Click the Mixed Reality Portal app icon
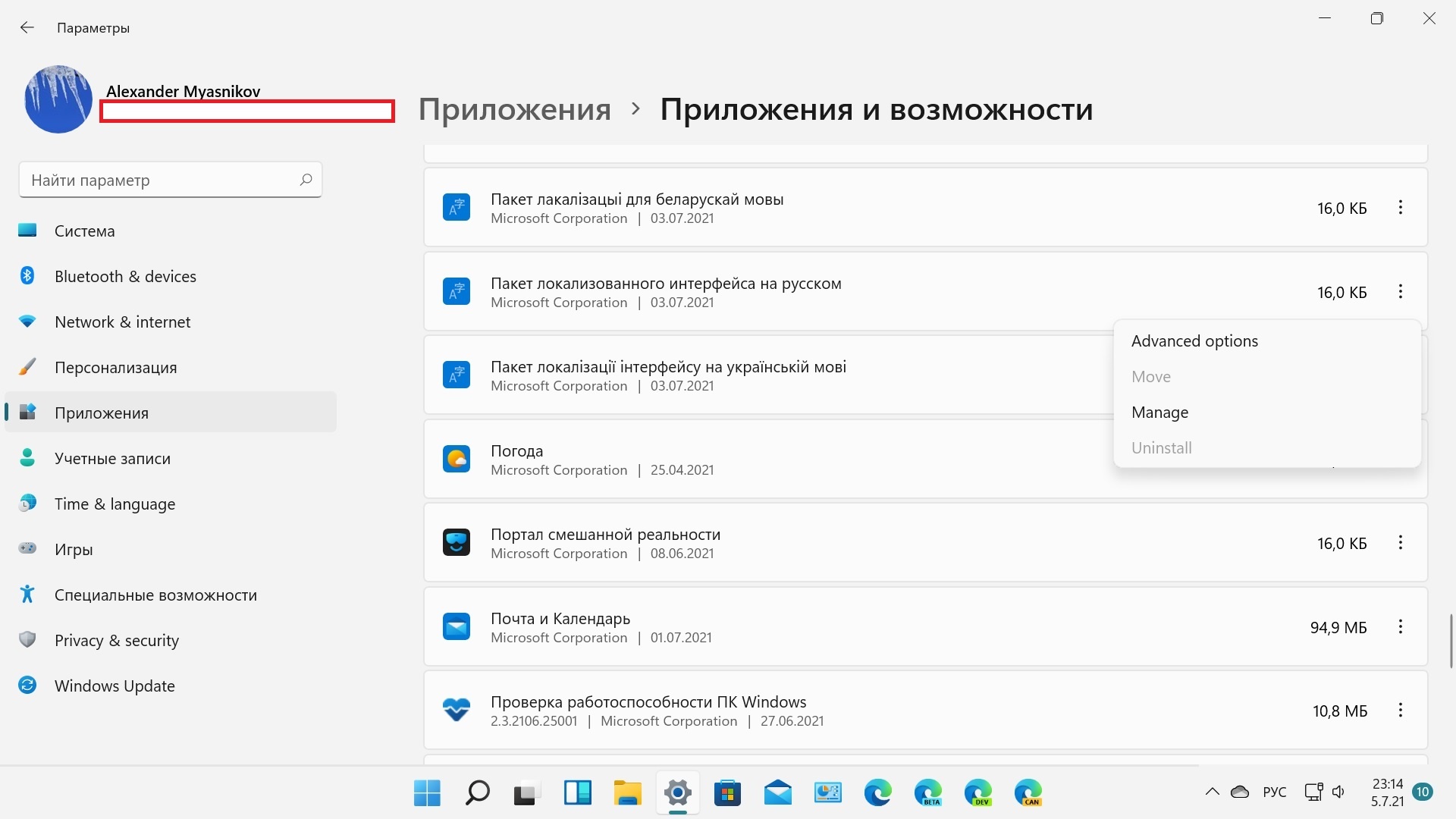The height and width of the screenshot is (819, 1456). [457, 542]
